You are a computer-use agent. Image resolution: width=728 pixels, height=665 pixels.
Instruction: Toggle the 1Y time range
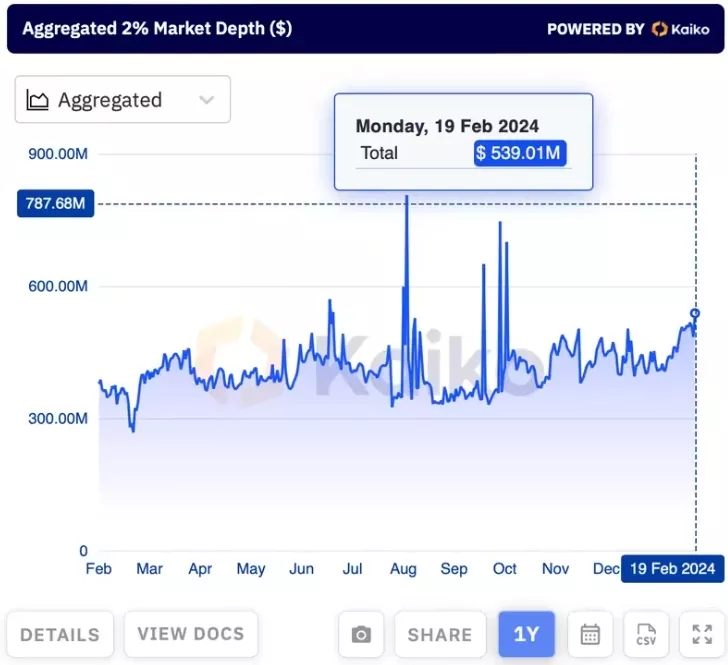[526, 634]
